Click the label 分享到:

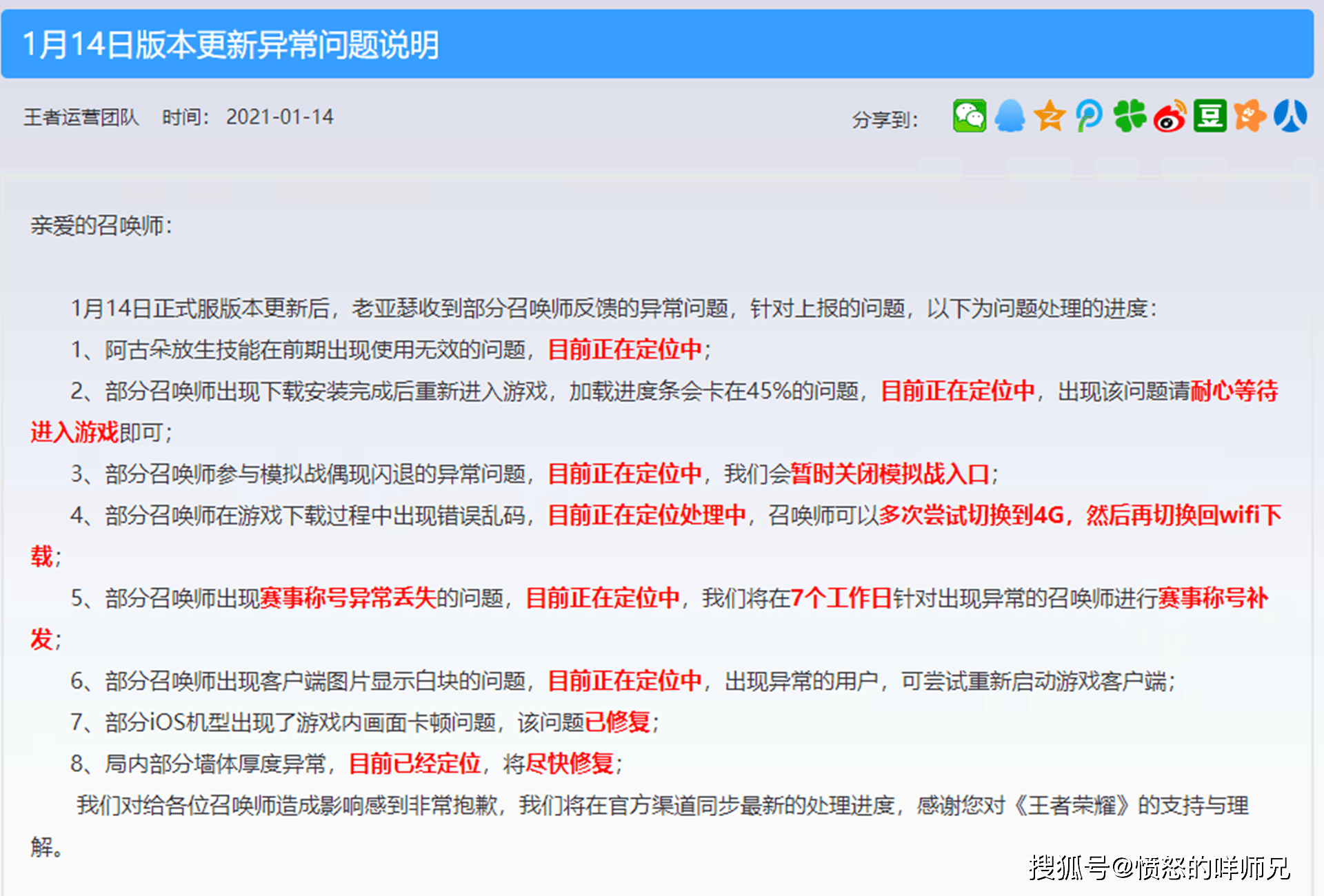(885, 120)
